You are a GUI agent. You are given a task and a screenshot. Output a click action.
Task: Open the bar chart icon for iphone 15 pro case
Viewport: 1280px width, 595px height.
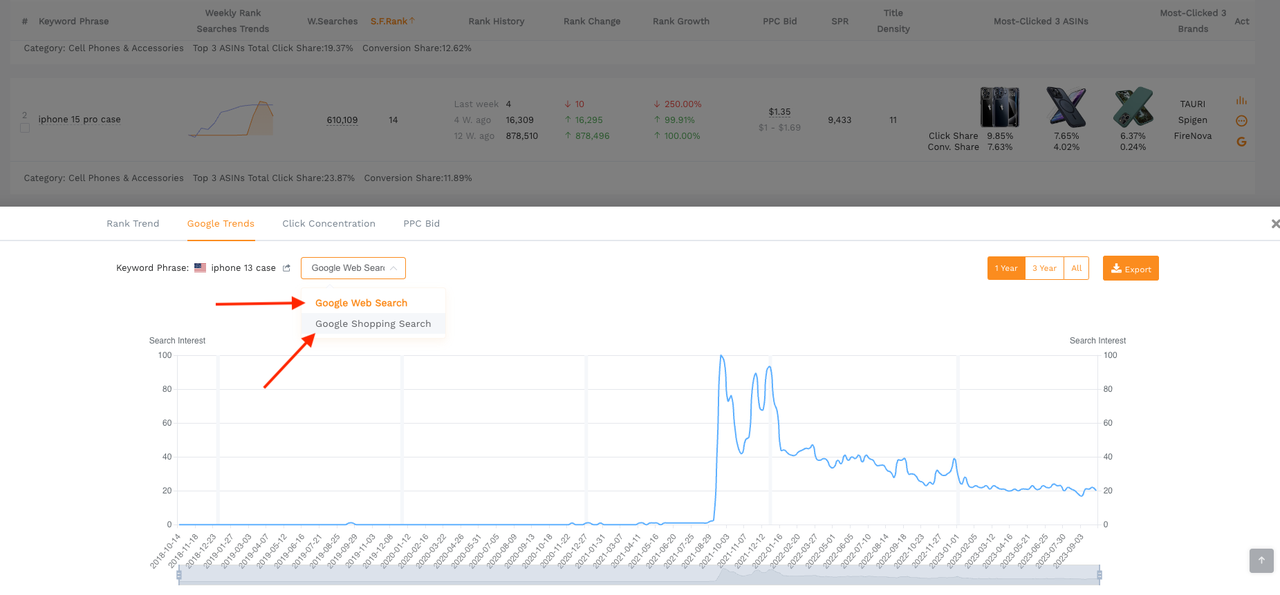[1241, 100]
